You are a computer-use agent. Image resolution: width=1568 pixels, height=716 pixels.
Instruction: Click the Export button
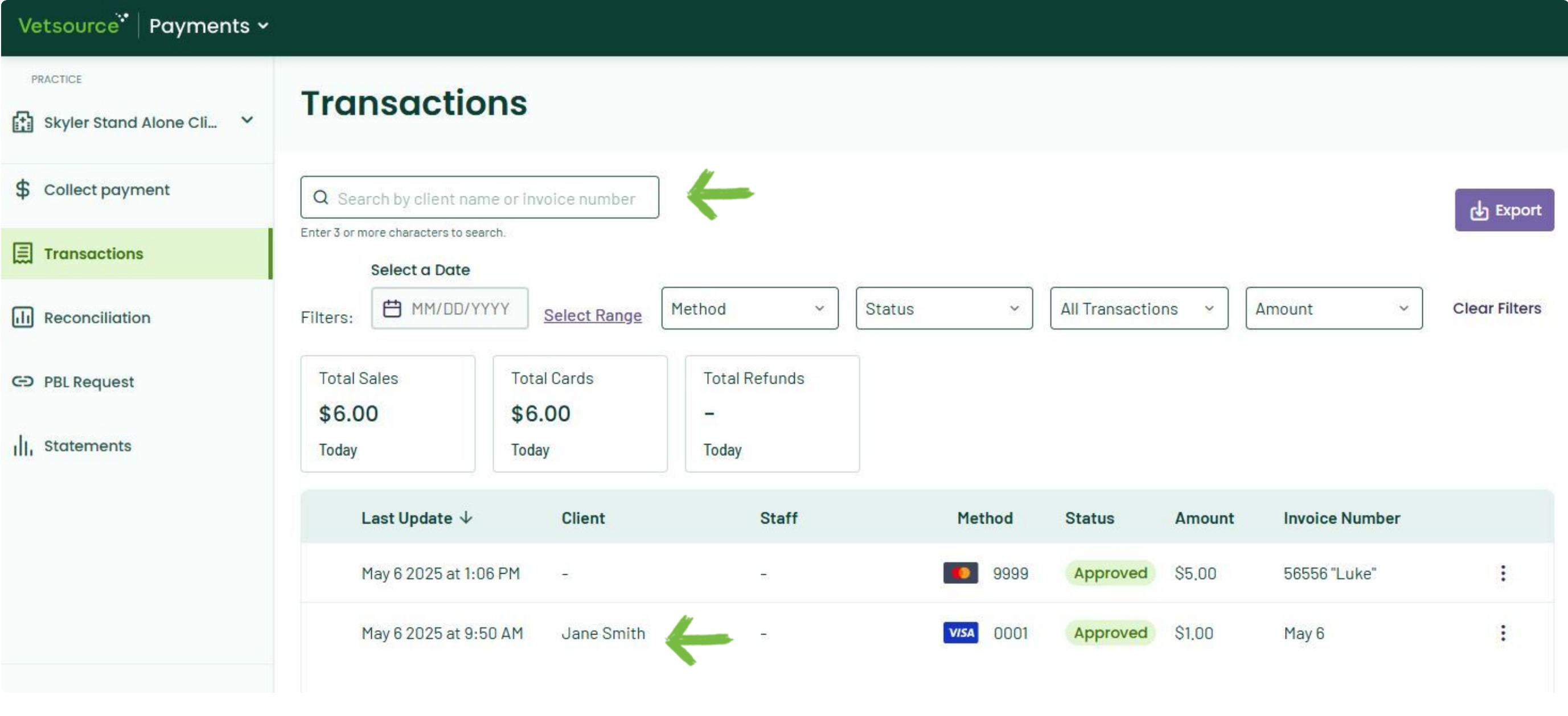click(x=1504, y=210)
